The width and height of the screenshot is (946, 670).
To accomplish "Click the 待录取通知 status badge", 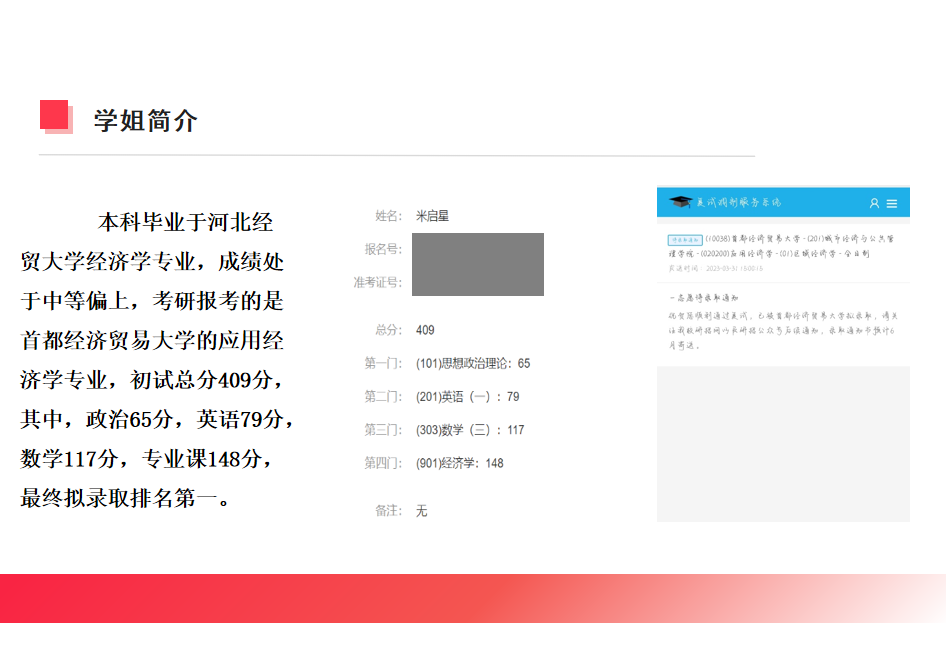I will click(x=685, y=240).
